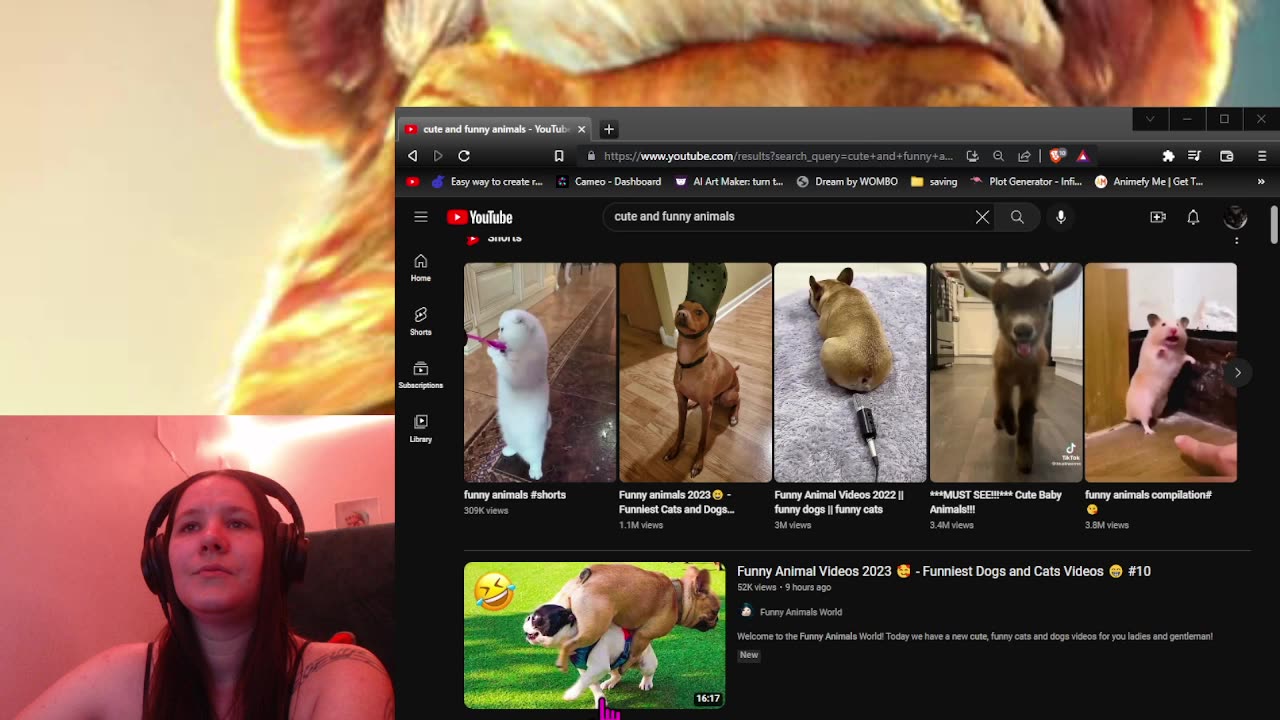Image resolution: width=1280 pixels, height=720 pixels.
Task: Open the Shorts shelf three-dot options
Action: click(1237, 240)
